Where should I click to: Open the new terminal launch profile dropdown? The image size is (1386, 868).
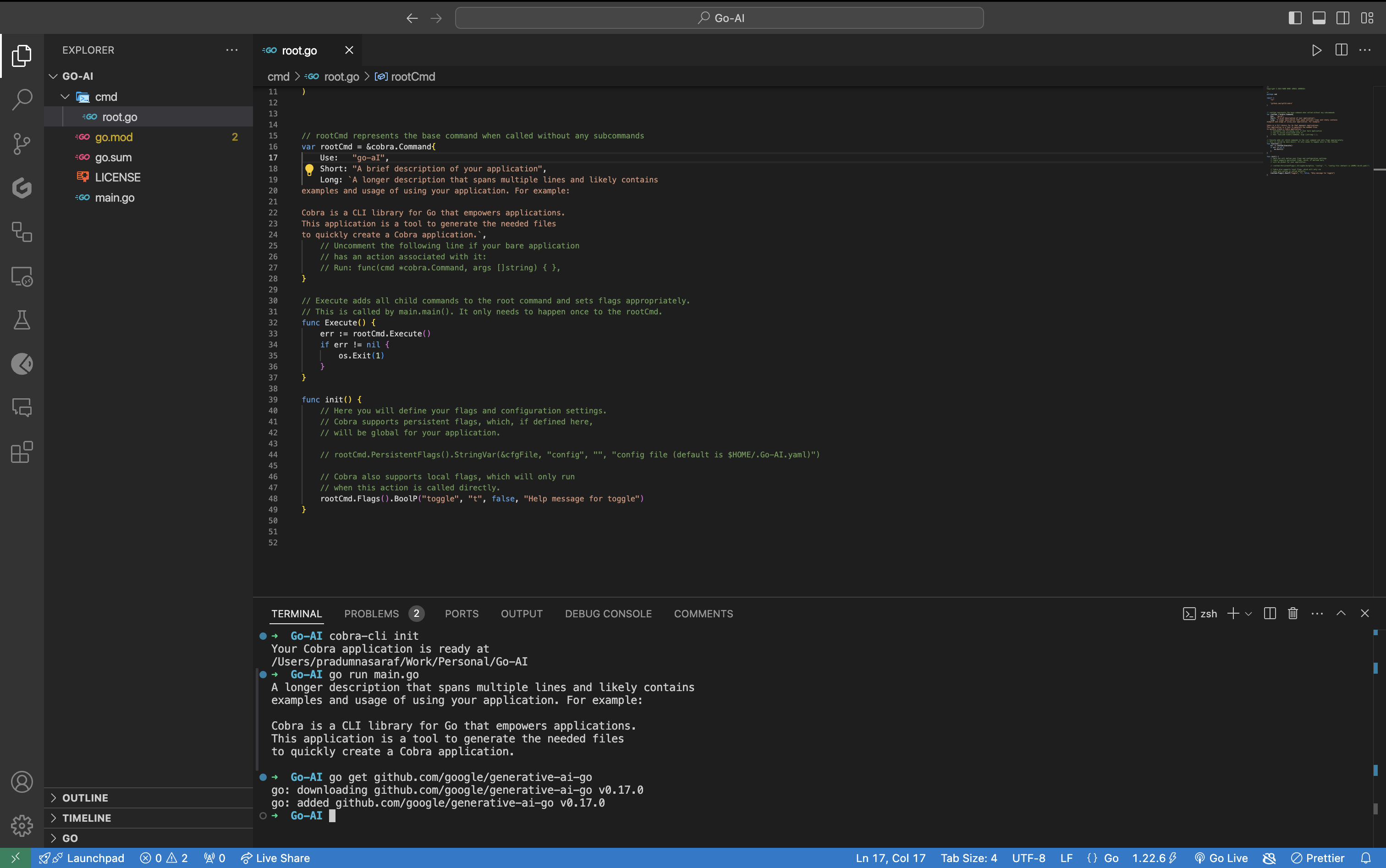(1248, 614)
